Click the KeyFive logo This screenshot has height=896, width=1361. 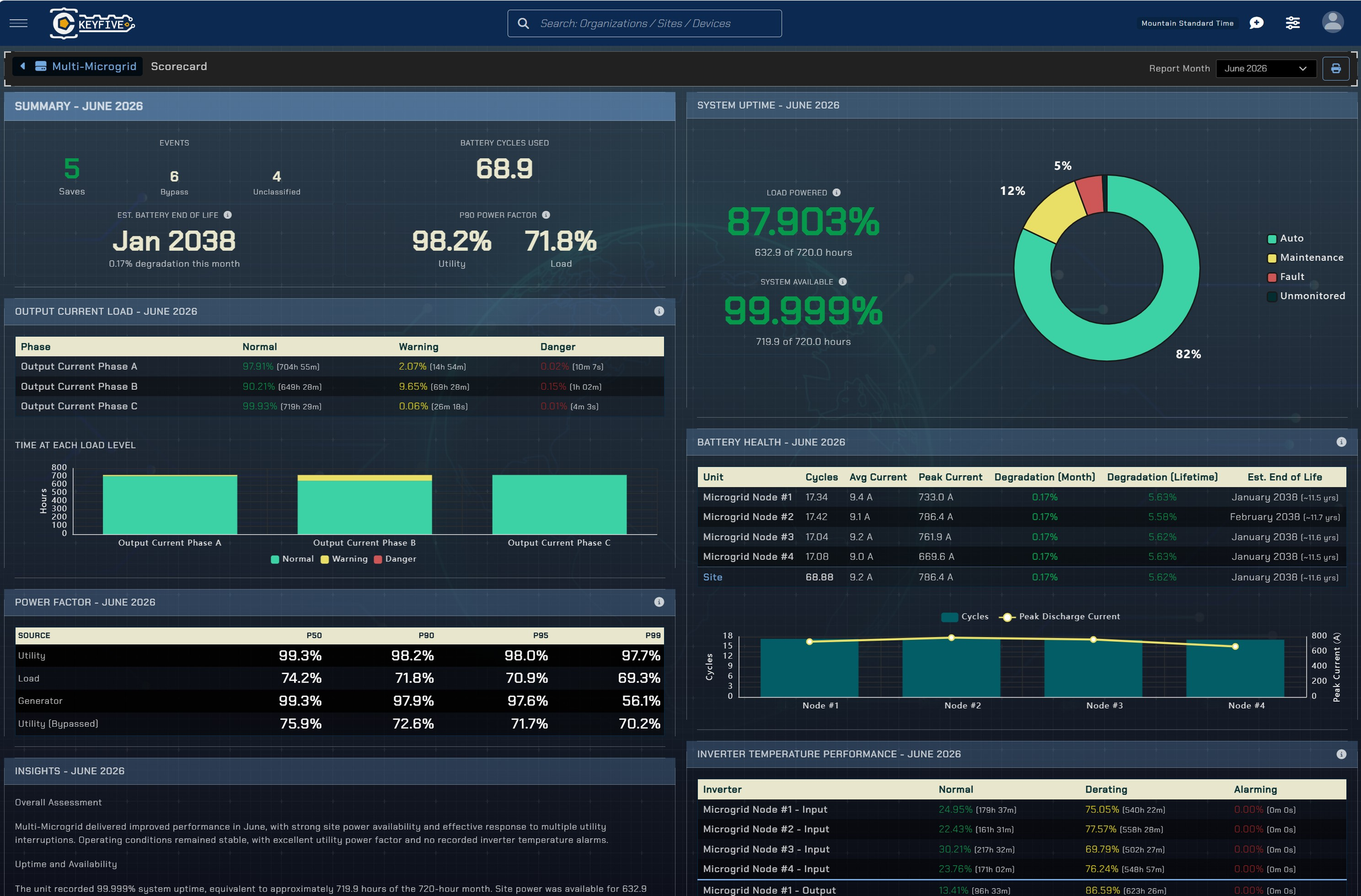point(92,23)
